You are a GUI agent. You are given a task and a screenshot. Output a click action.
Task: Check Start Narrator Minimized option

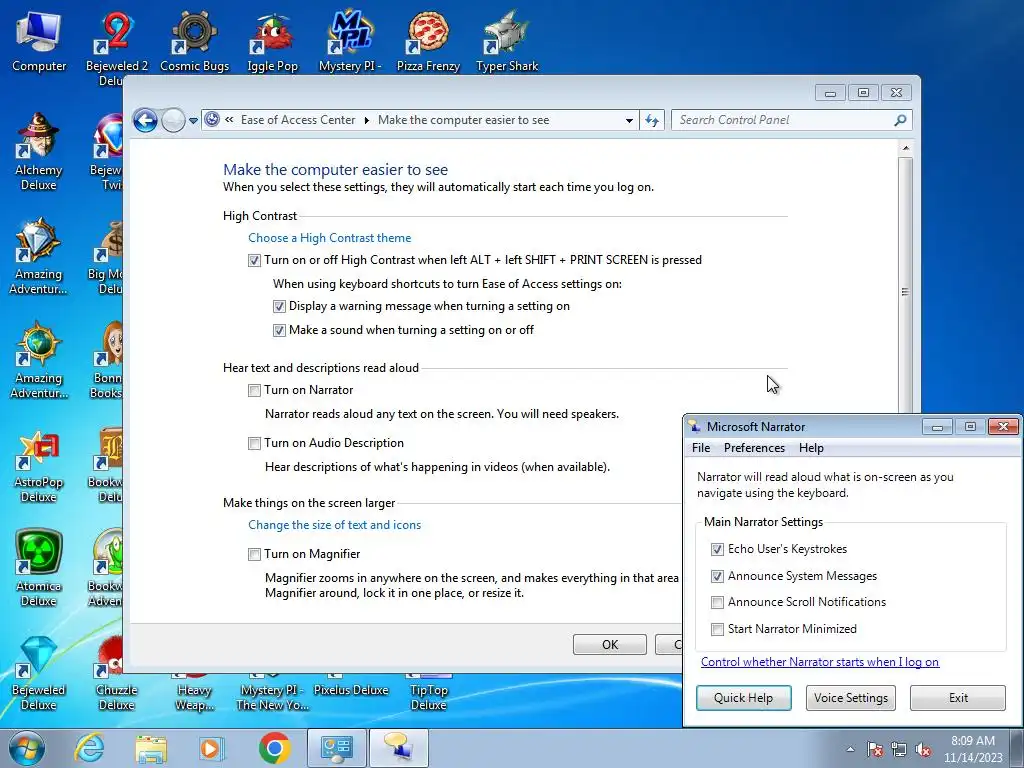pyautogui.click(x=717, y=629)
